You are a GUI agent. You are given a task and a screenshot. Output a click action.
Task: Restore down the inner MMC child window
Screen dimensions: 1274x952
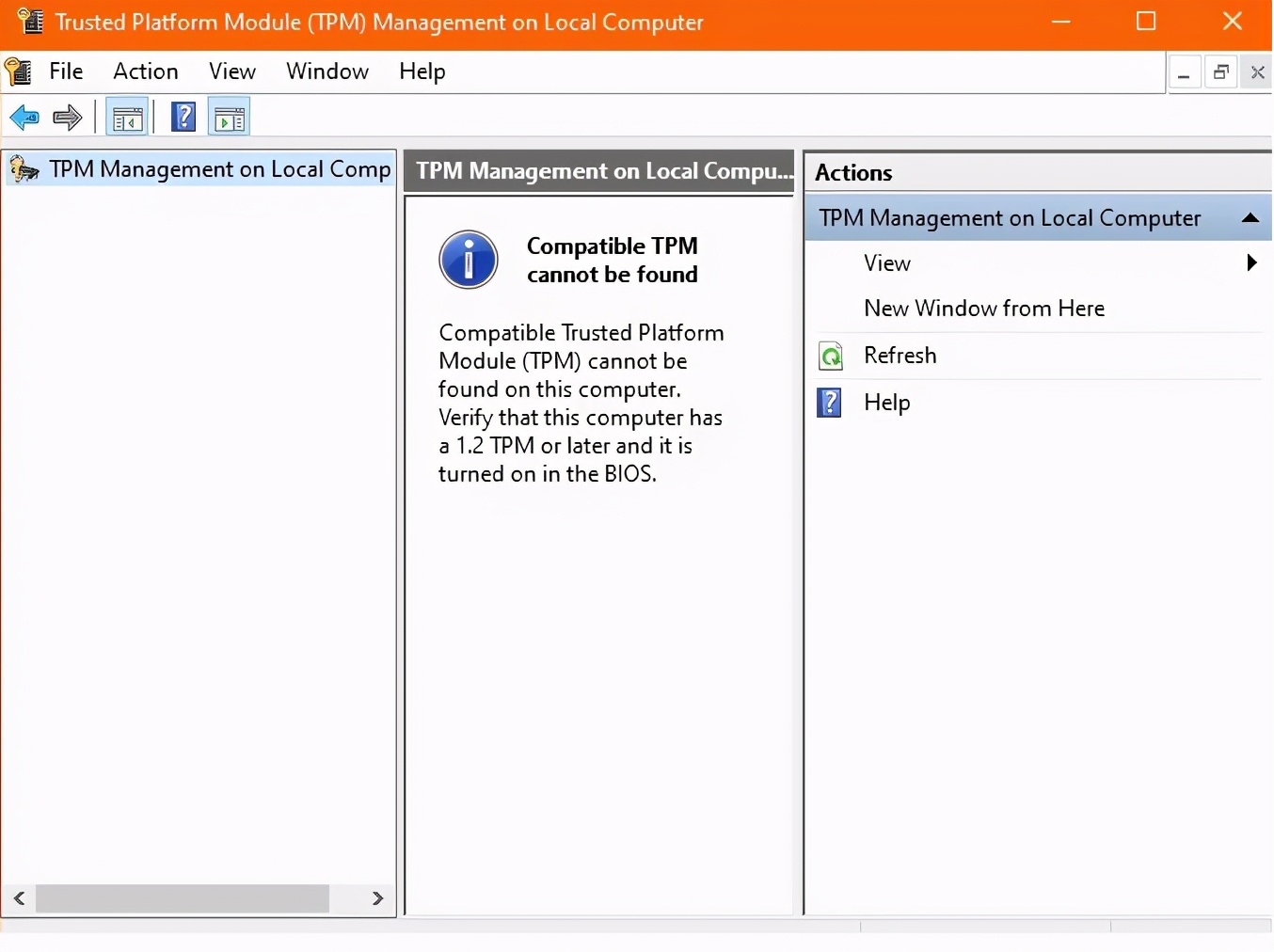coord(1220,72)
